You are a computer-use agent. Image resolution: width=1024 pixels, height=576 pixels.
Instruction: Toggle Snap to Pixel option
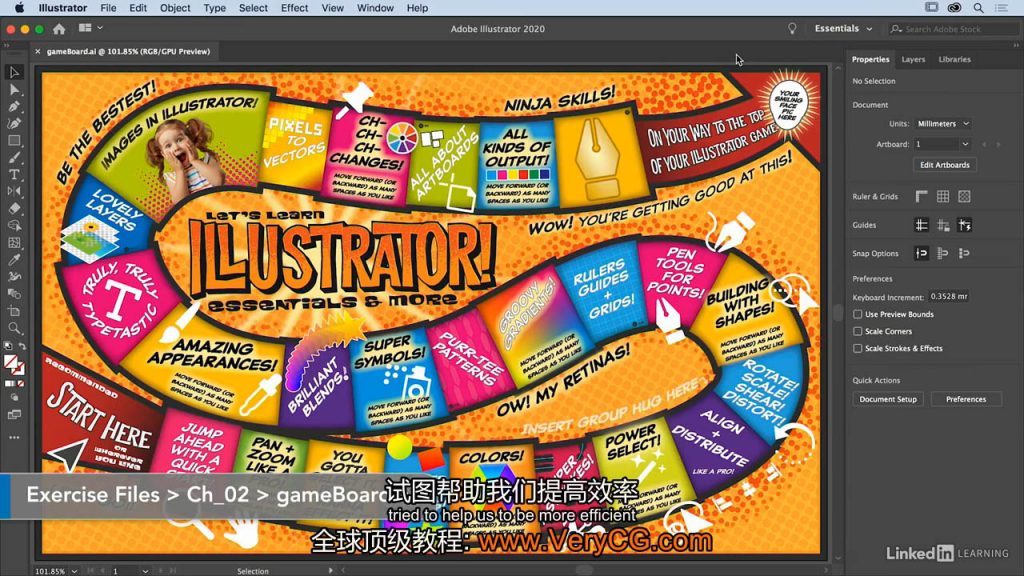point(965,253)
